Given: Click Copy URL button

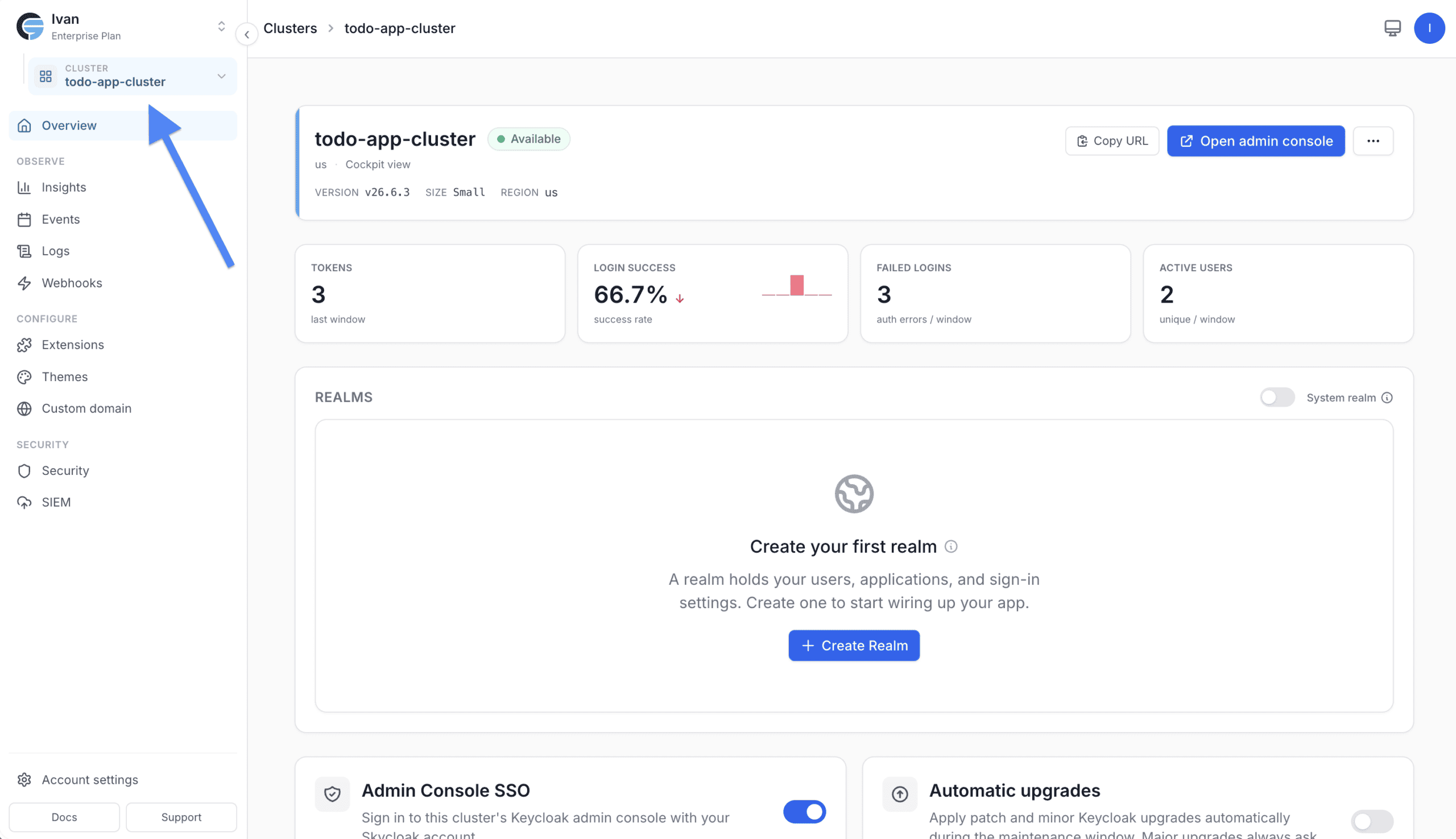Looking at the screenshot, I should (1111, 140).
